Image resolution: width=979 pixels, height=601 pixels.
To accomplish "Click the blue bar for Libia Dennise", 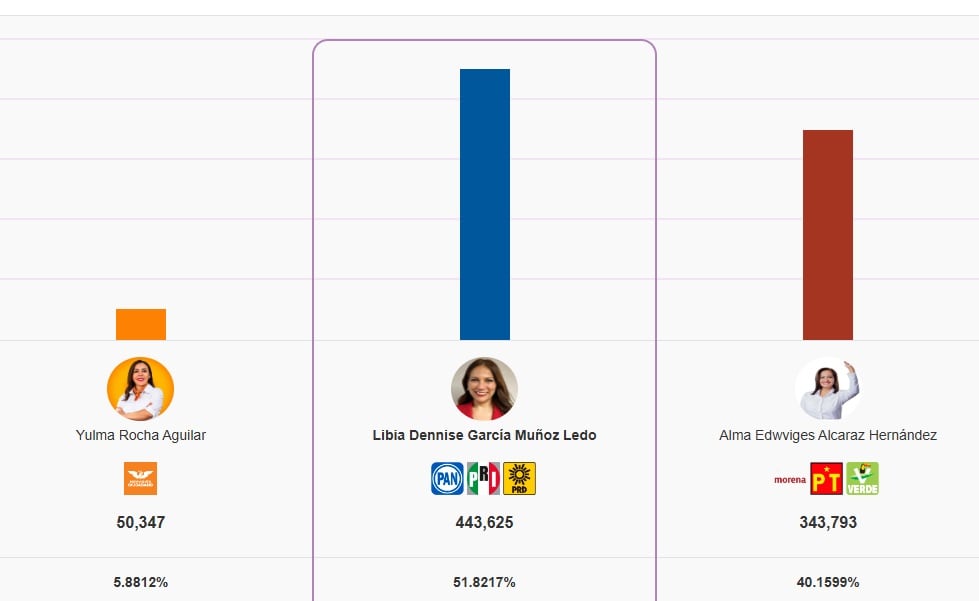I will coord(484,204).
